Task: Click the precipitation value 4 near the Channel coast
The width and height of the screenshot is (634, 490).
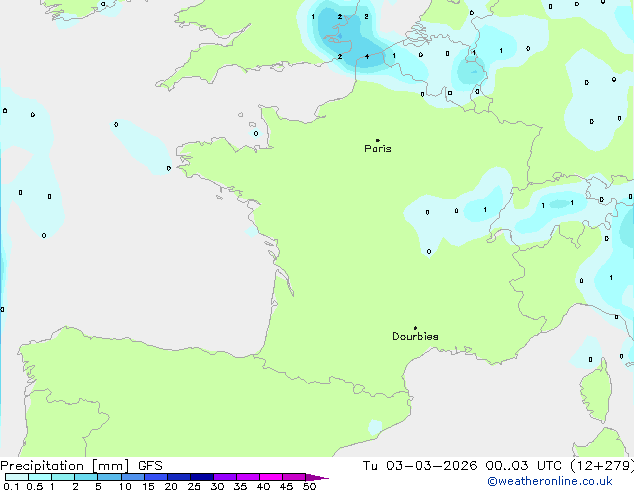Action: [x=367, y=57]
